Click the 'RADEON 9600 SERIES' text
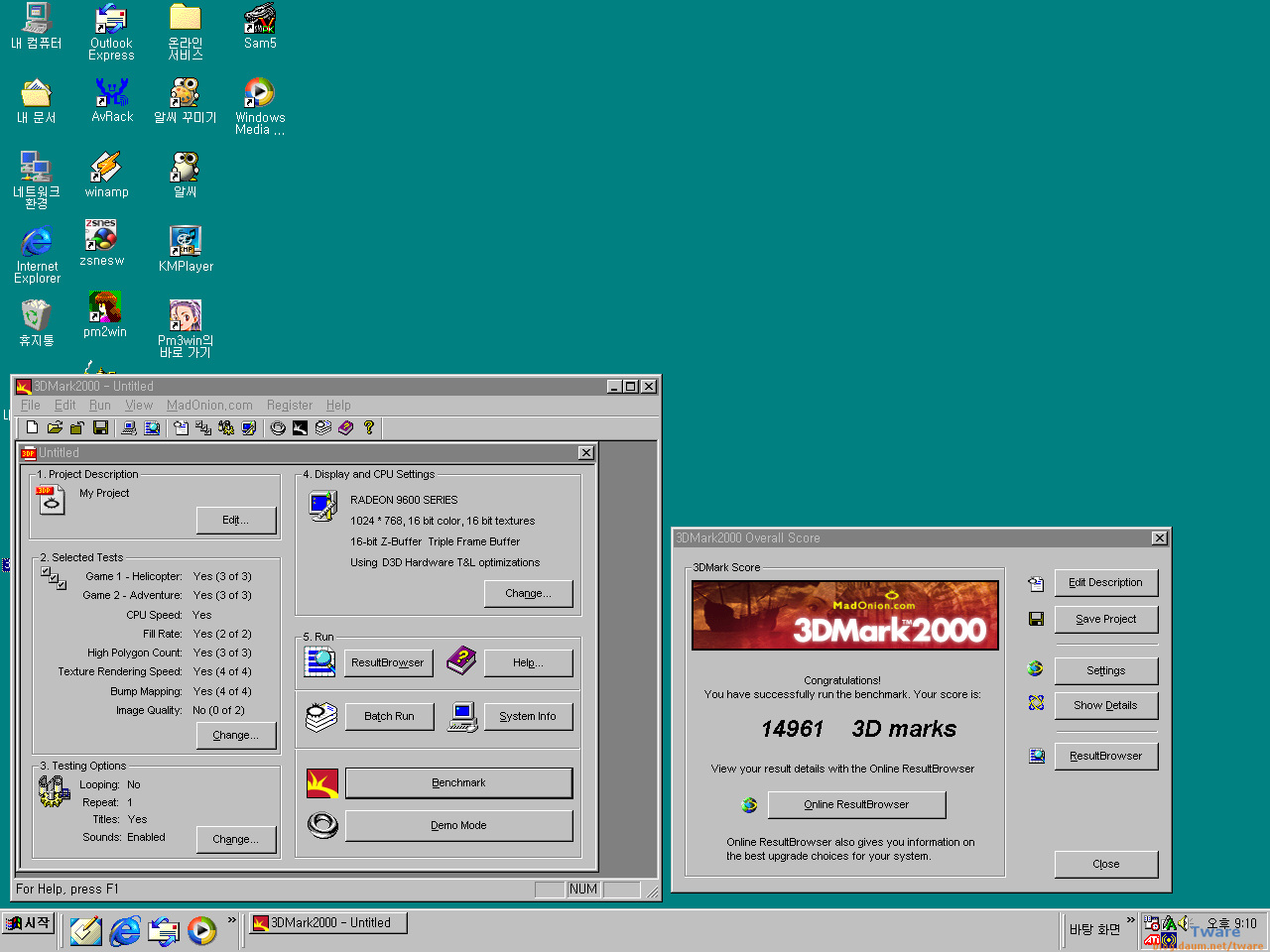 point(404,500)
